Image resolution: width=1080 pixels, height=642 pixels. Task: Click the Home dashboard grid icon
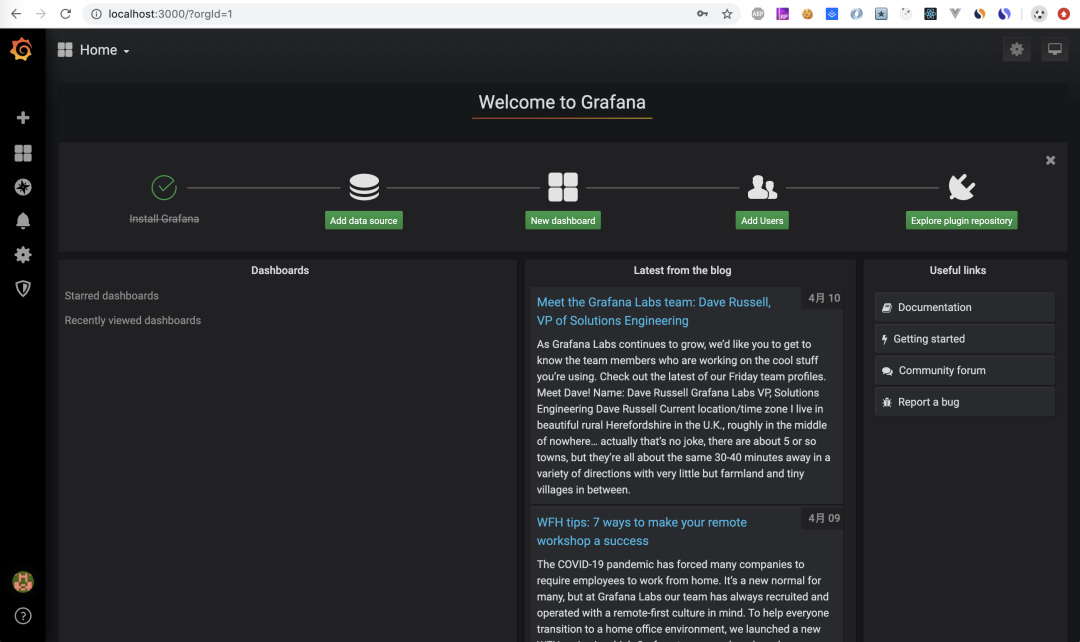tap(65, 50)
